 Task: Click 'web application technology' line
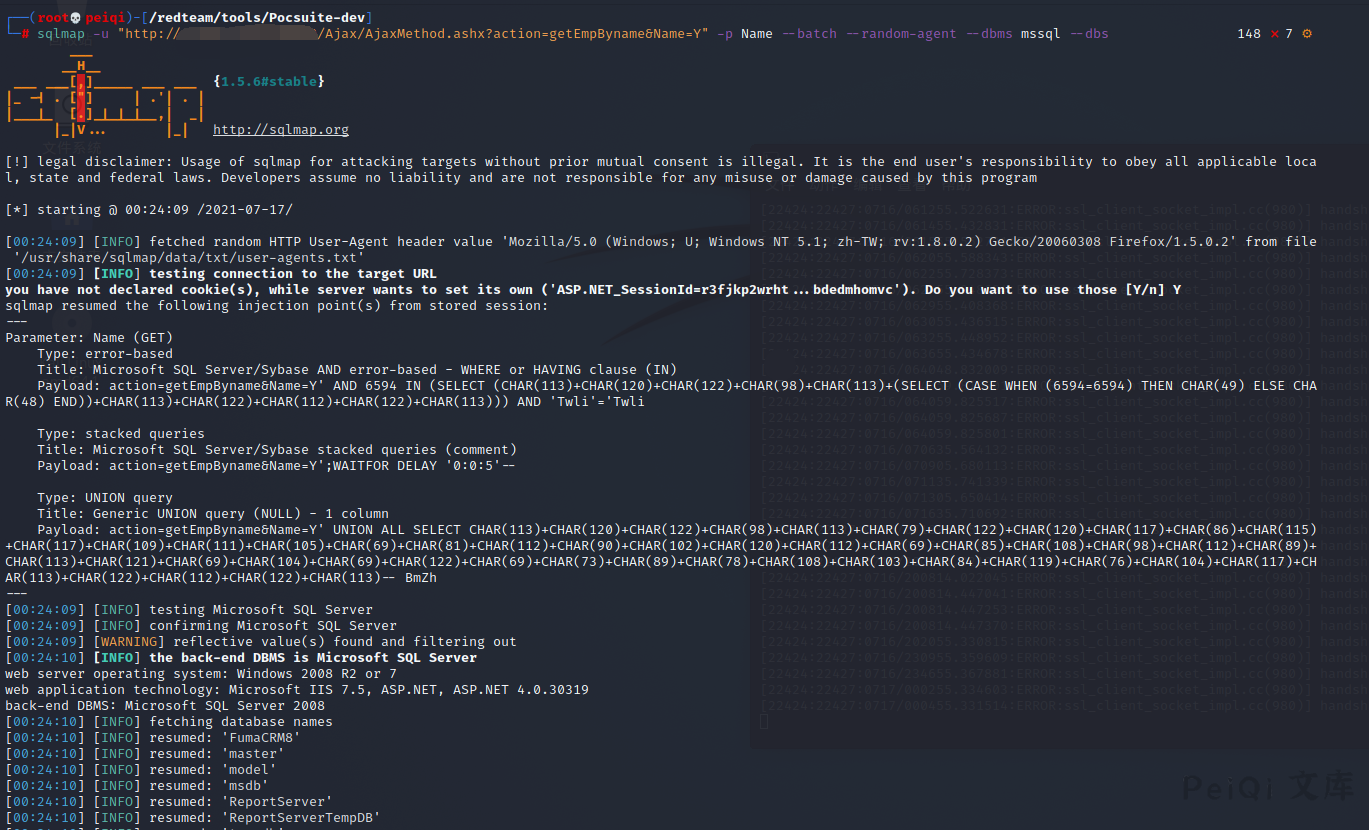click(x=297, y=690)
